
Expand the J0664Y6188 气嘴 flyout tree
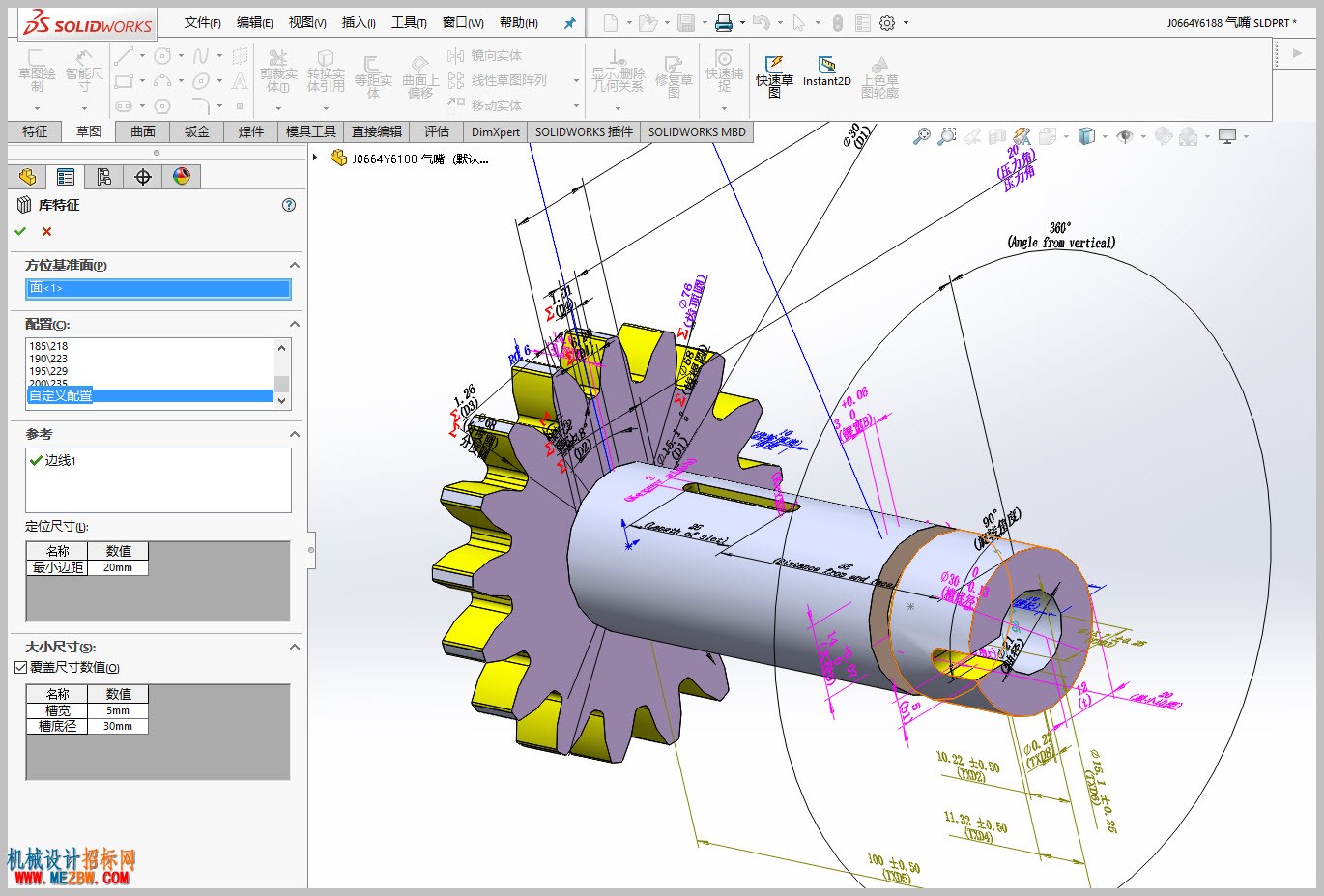(316, 158)
